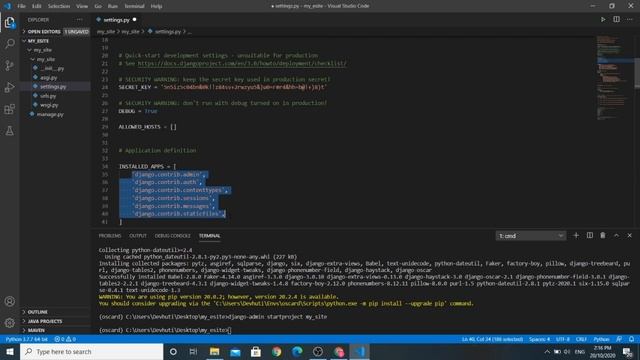
Task: Click the Windows search box
Action: pyautogui.click(x=91, y=351)
